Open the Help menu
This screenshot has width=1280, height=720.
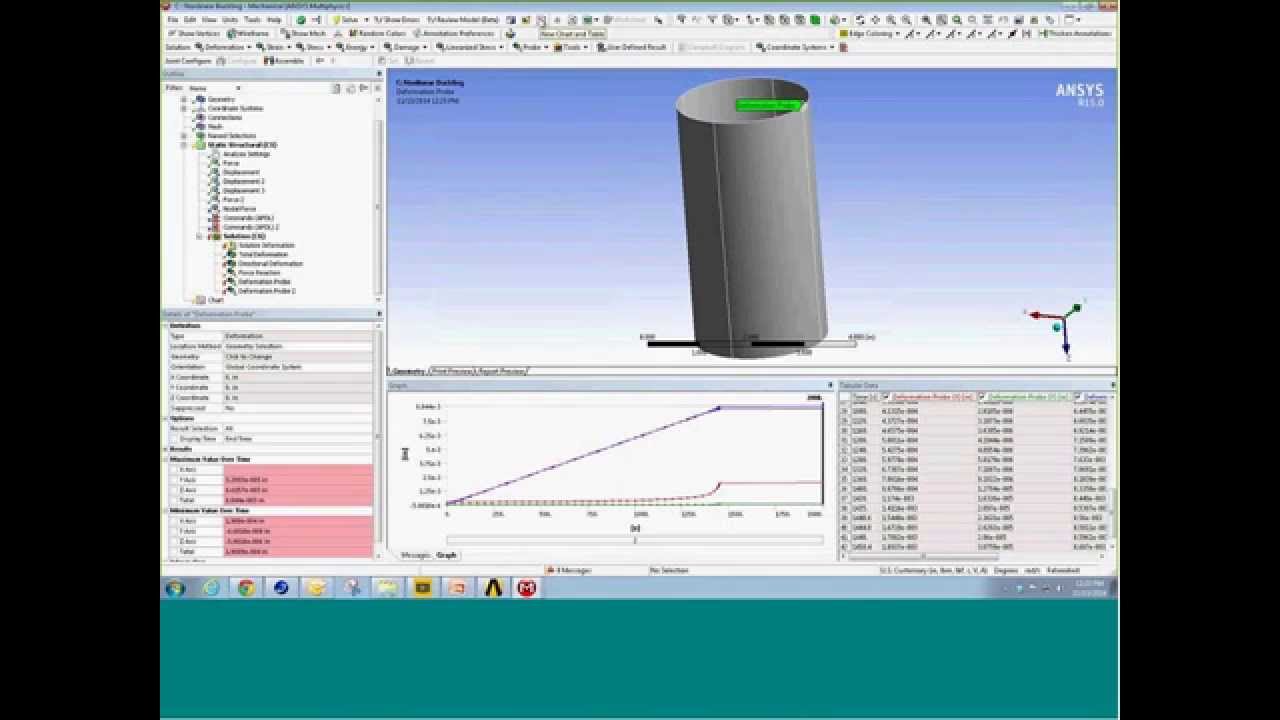click(274, 20)
